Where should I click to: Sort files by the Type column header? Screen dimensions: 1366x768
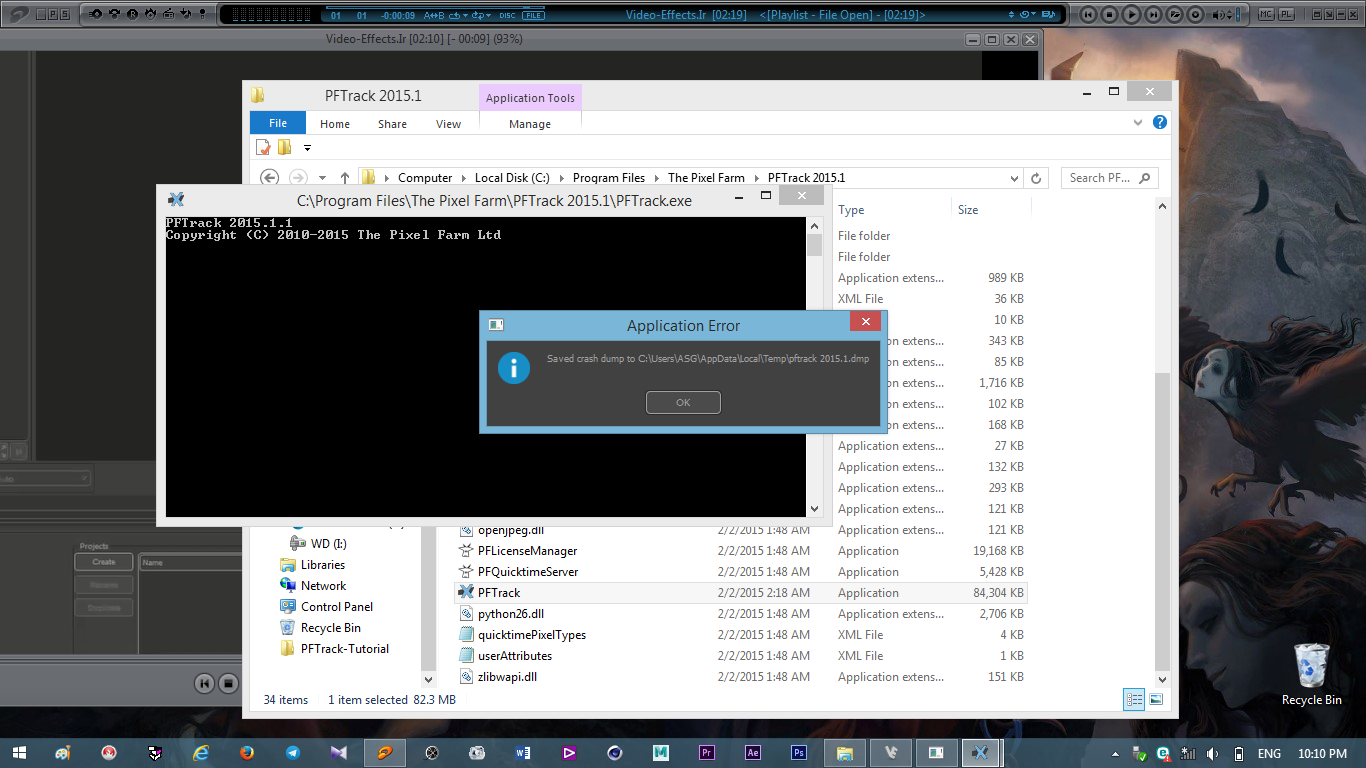coord(851,210)
